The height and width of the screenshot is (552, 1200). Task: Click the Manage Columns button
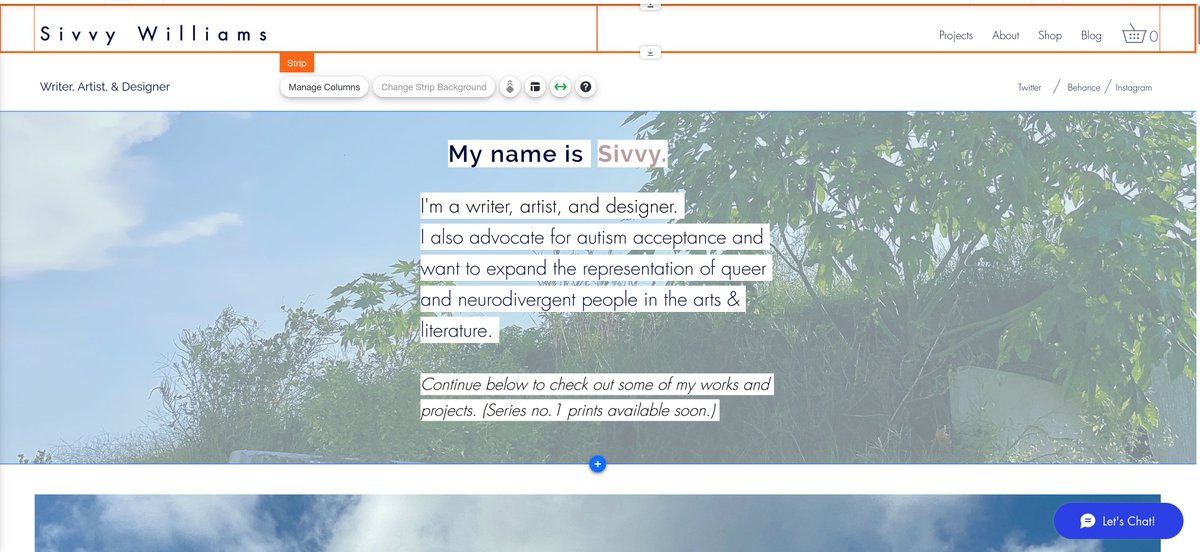(324, 87)
